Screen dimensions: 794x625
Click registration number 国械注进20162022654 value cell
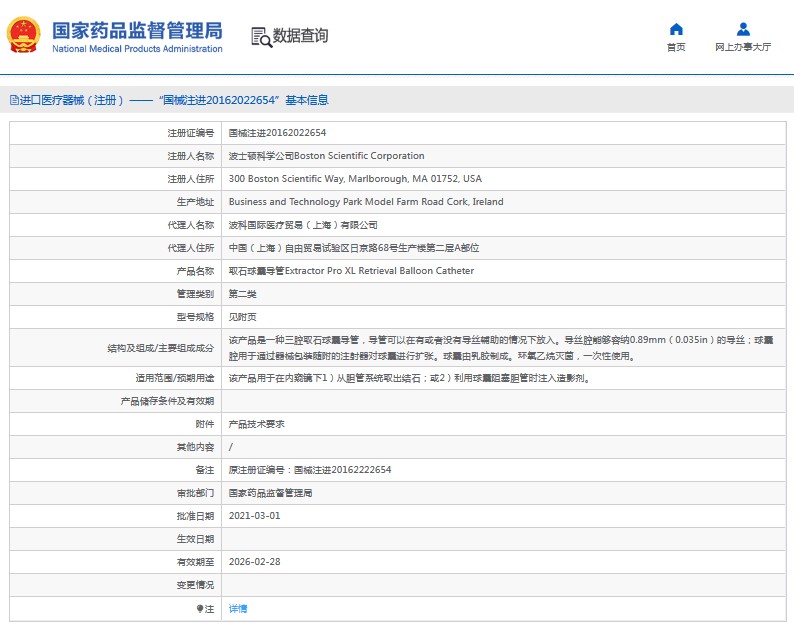pos(277,133)
